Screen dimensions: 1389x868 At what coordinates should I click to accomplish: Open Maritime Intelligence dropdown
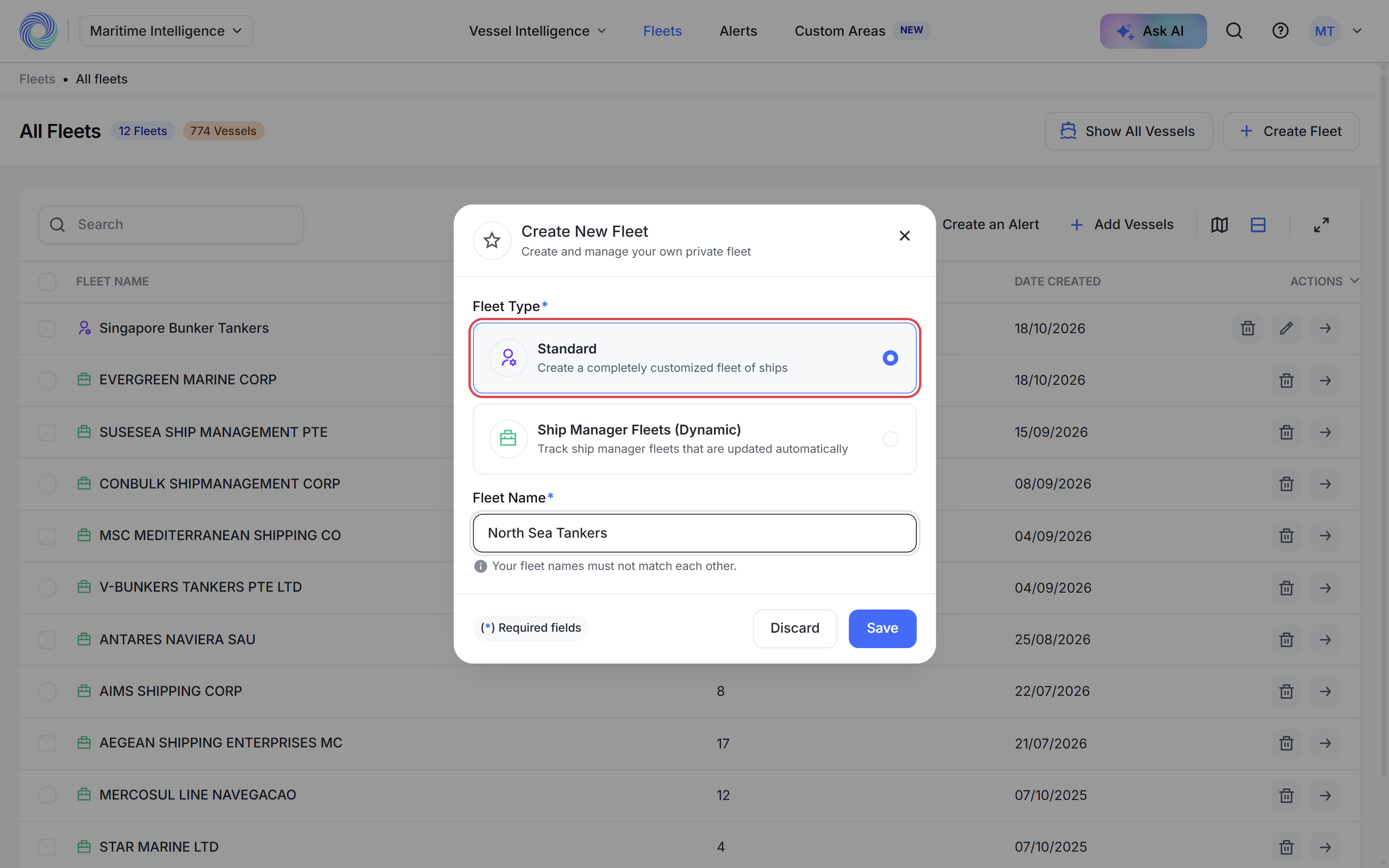click(166, 31)
